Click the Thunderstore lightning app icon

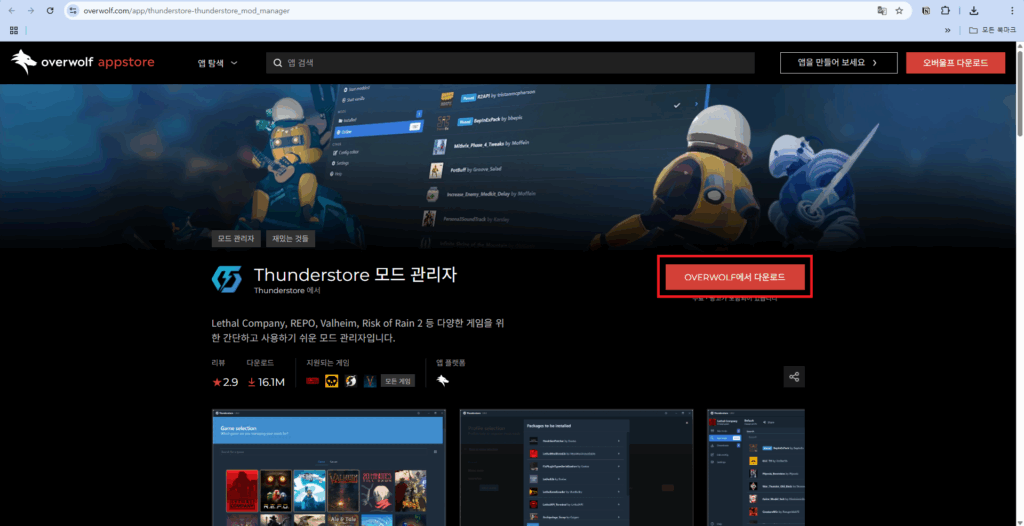227,279
